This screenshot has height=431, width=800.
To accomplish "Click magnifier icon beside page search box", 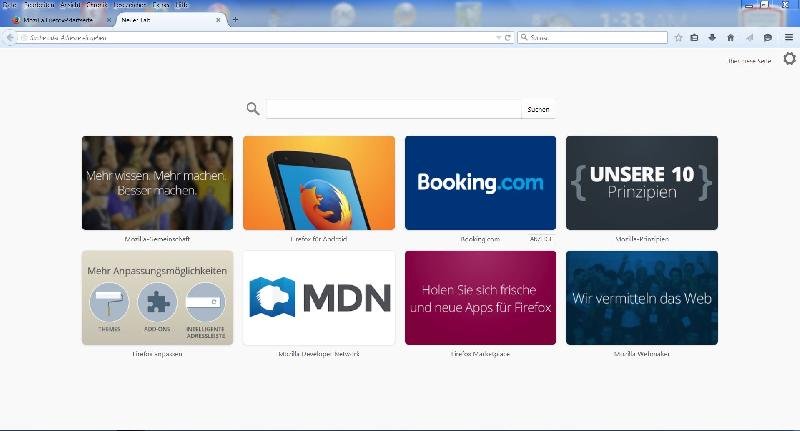I will pyautogui.click(x=253, y=109).
